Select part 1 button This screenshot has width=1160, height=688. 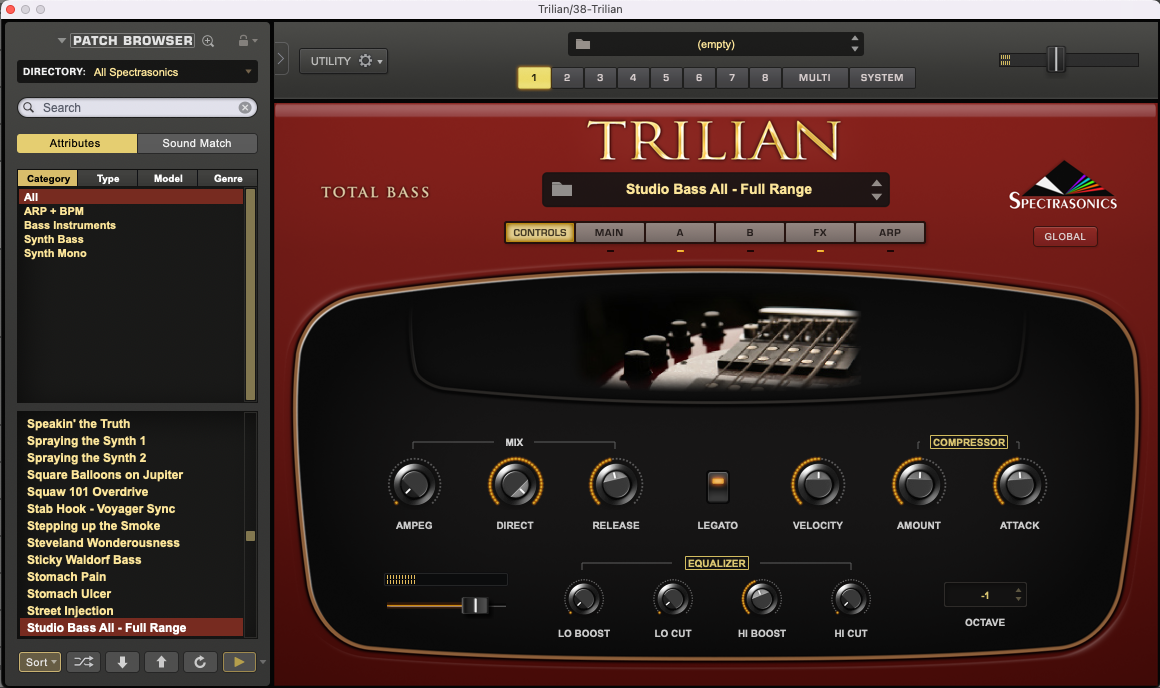coord(534,78)
